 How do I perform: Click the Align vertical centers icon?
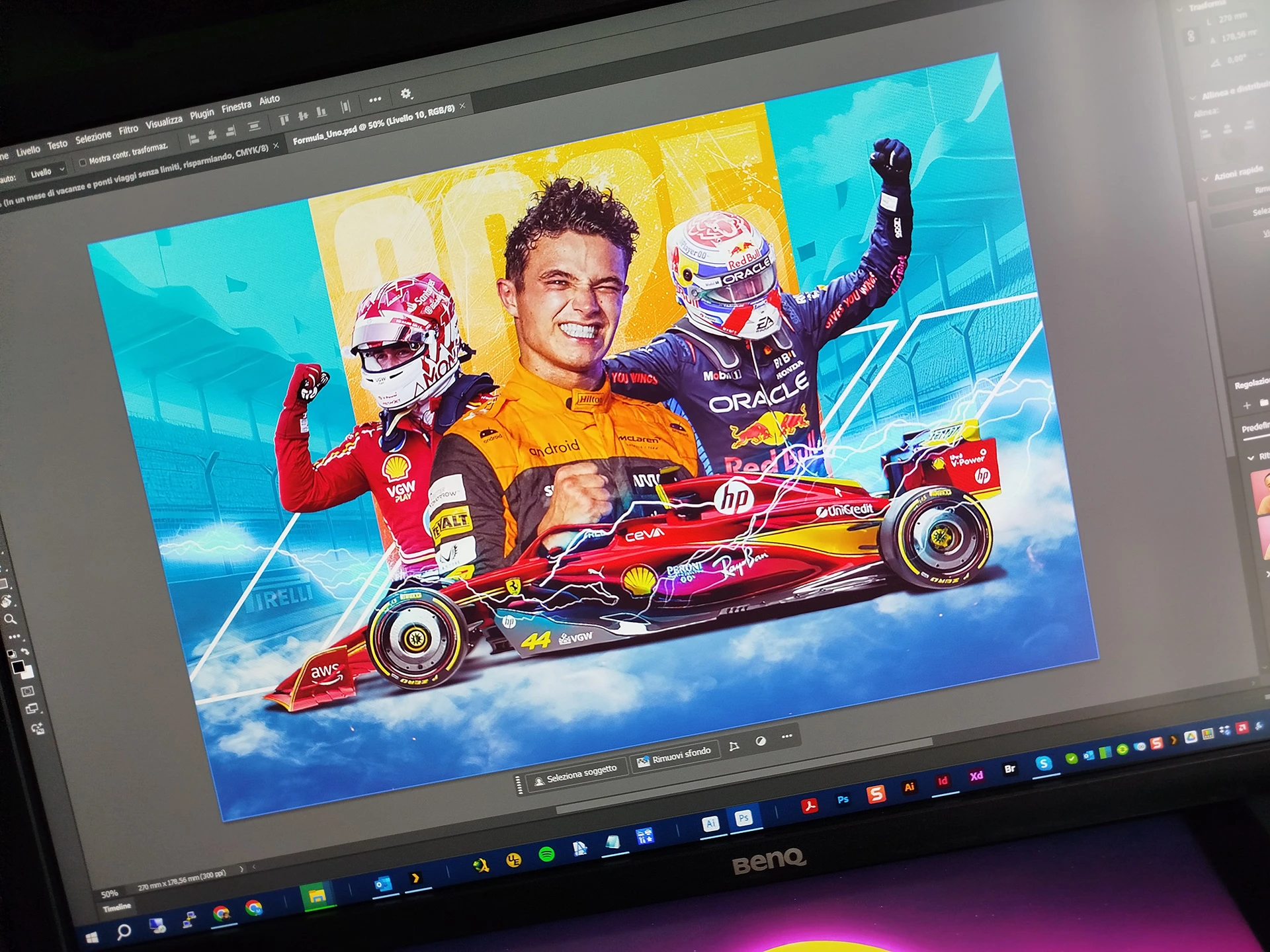tap(303, 116)
